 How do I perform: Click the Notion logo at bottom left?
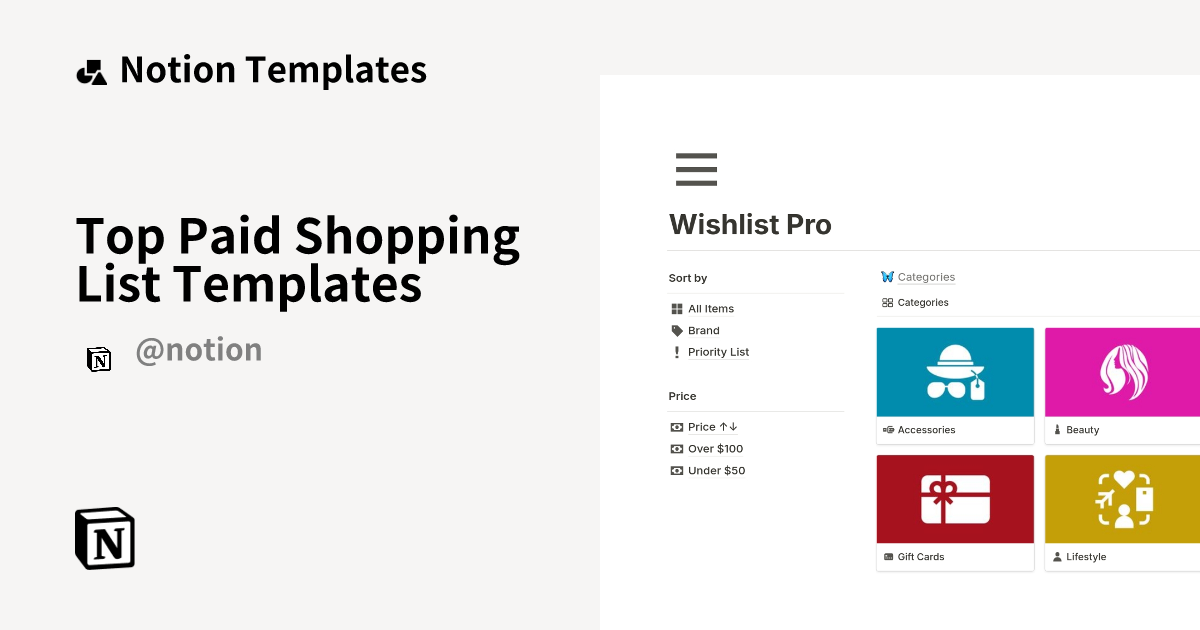click(103, 538)
